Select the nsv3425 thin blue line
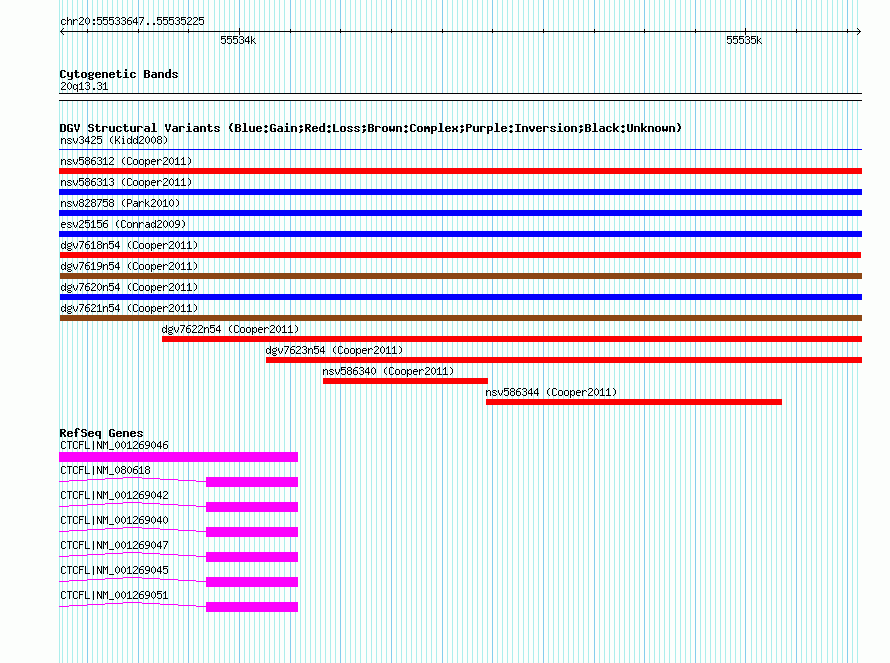Screen dimensions: 890x663 click(460, 150)
